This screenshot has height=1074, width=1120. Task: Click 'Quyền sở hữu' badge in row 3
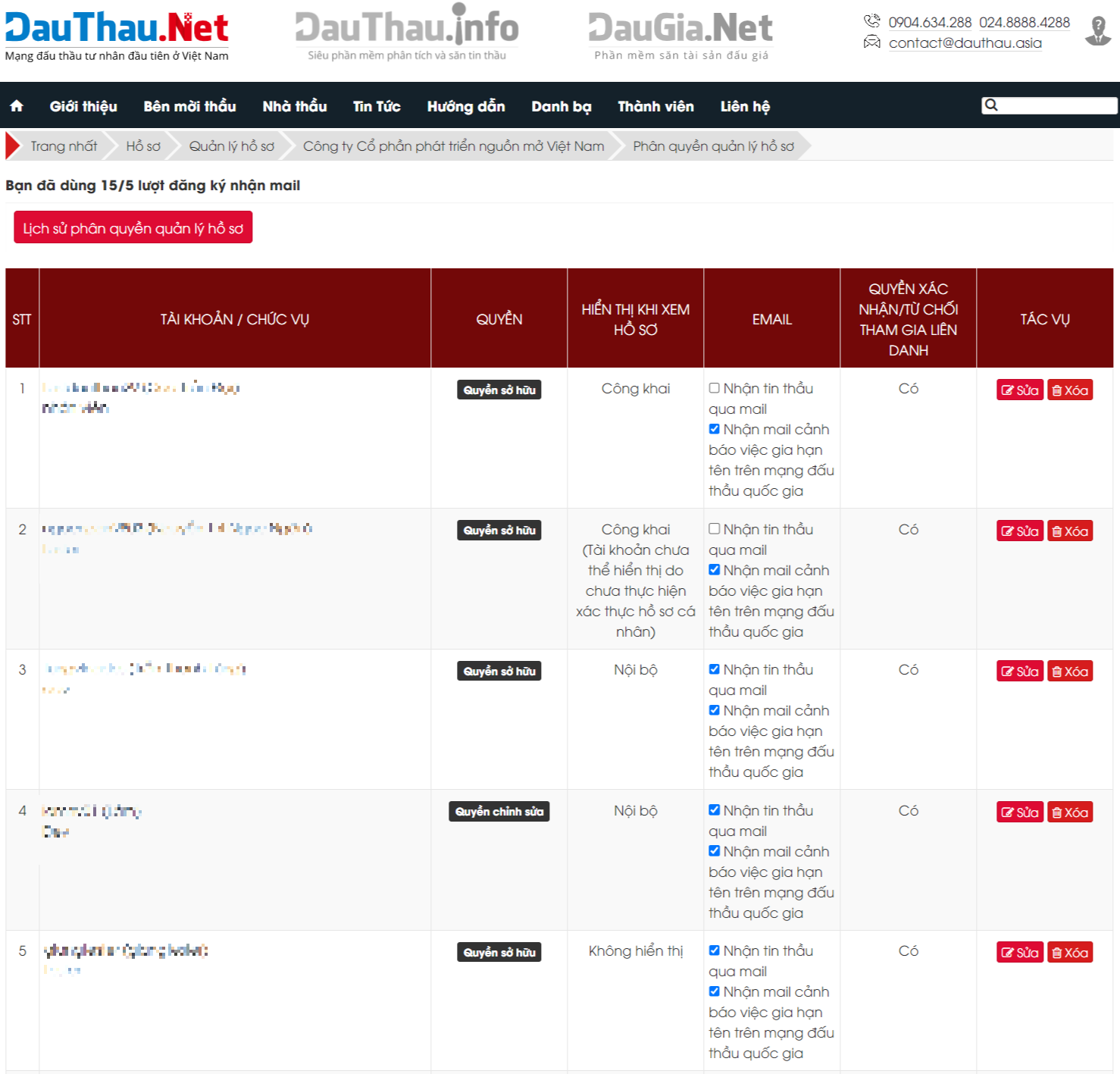click(x=499, y=672)
